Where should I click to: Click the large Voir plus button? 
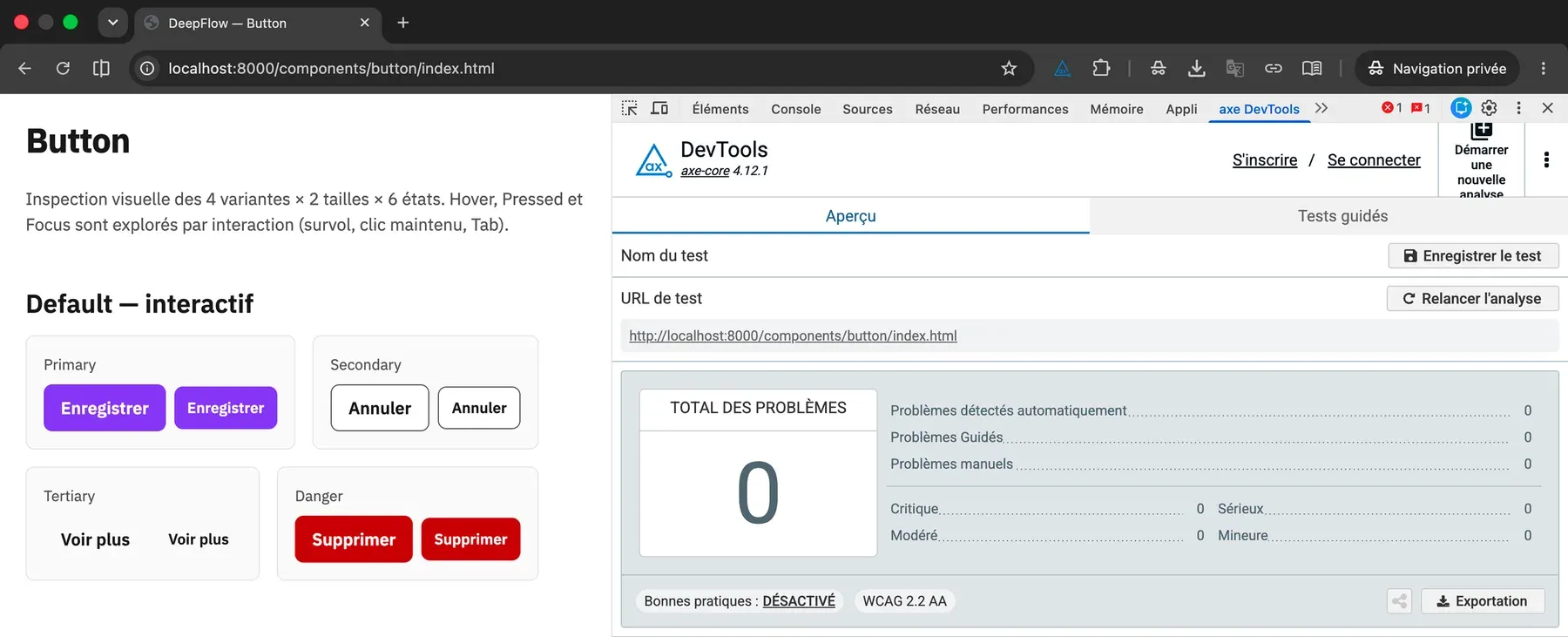point(95,539)
